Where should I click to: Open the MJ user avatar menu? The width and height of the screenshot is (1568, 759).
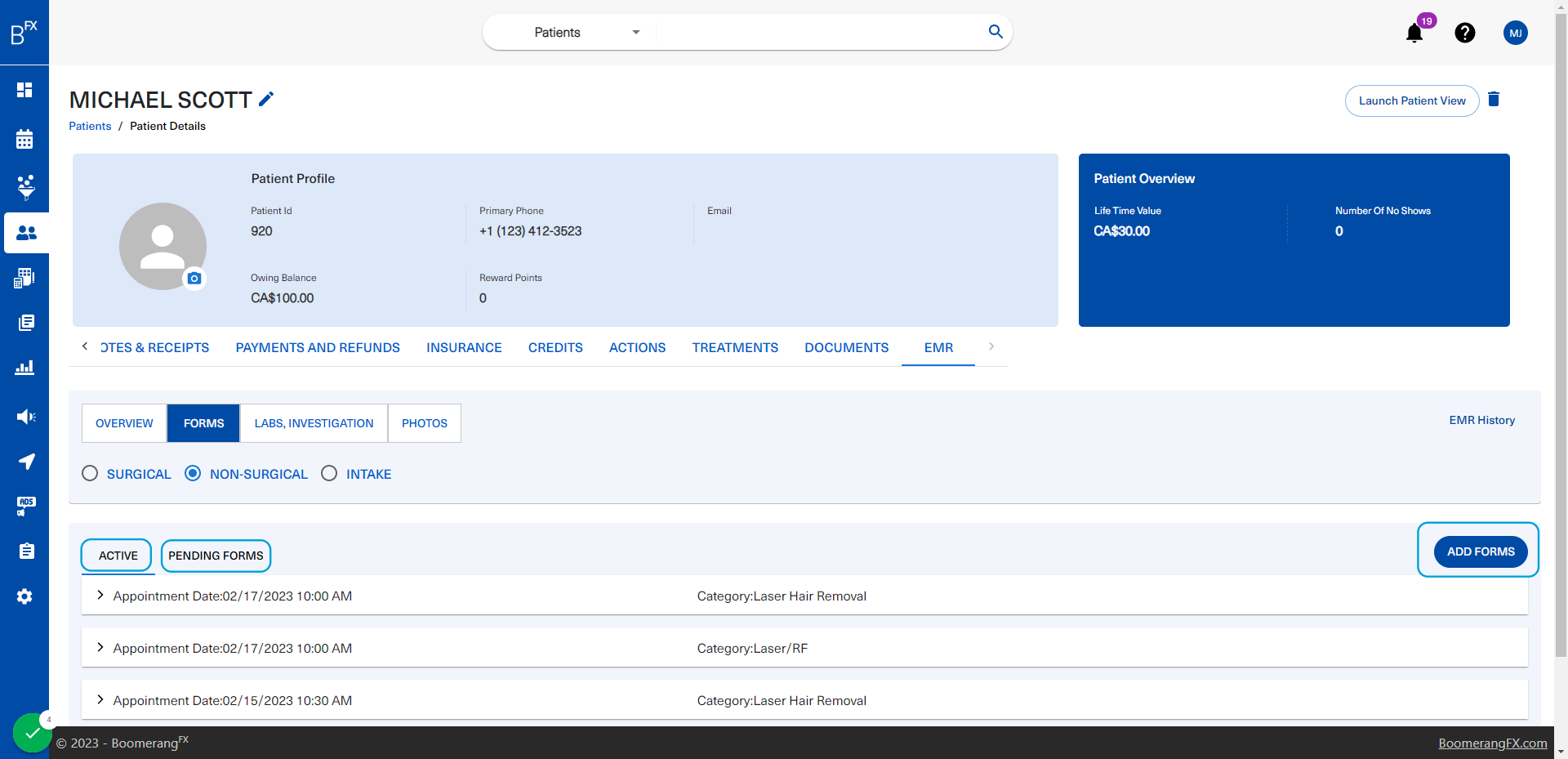(x=1516, y=33)
